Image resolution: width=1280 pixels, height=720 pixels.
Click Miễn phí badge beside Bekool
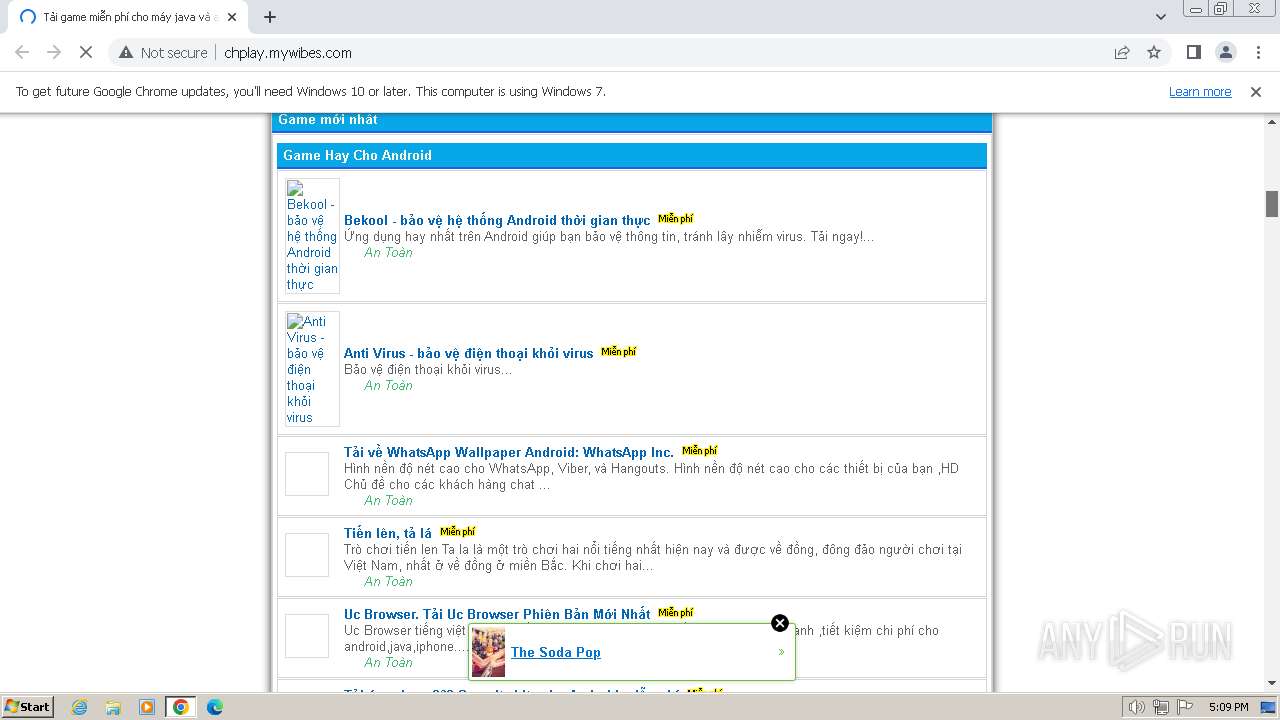[675, 219]
